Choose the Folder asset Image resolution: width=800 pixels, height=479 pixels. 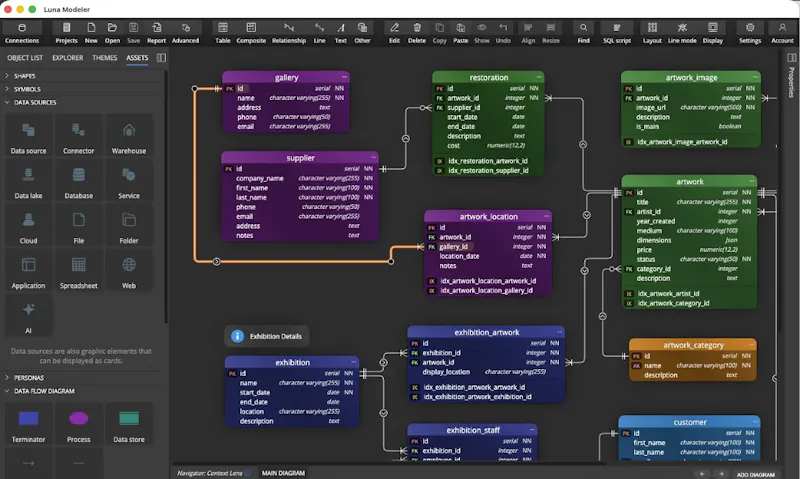coord(129,226)
